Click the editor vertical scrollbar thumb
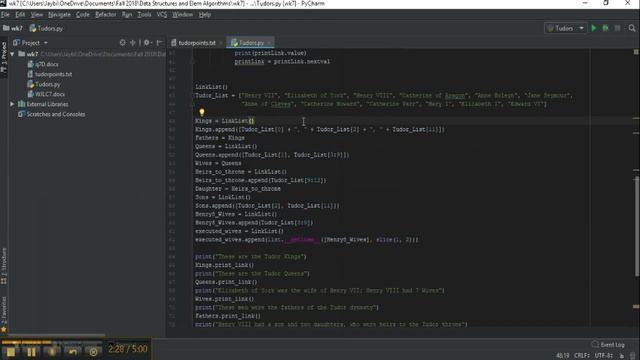The image size is (640, 360). click(636, 226)
